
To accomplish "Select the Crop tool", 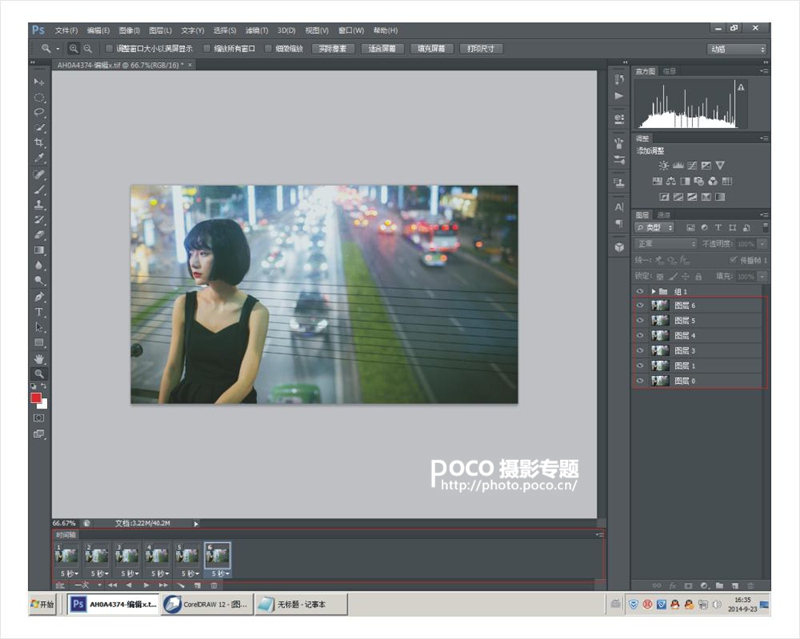I will tap(39, 142).
